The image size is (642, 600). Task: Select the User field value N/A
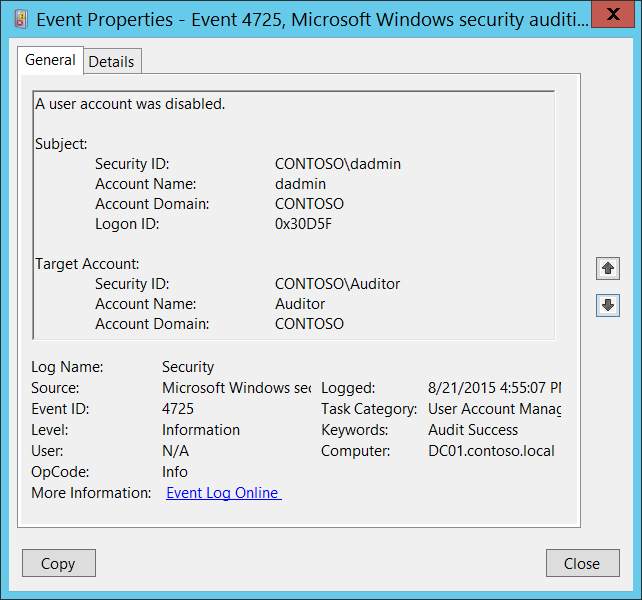[x=175, y=451]
